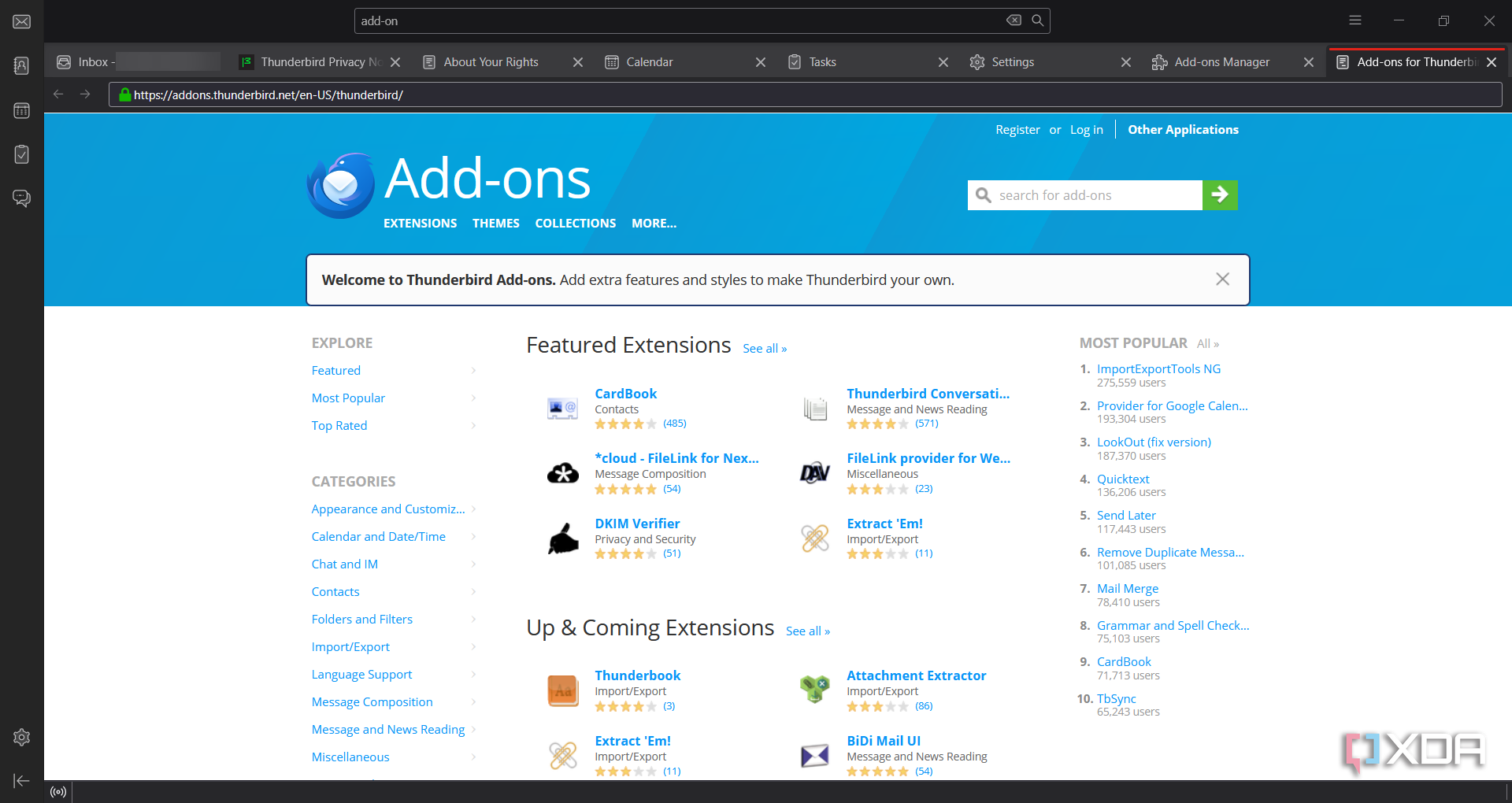
Task: Click the Thunderbook extension icon
Action: tap(563, 690)
